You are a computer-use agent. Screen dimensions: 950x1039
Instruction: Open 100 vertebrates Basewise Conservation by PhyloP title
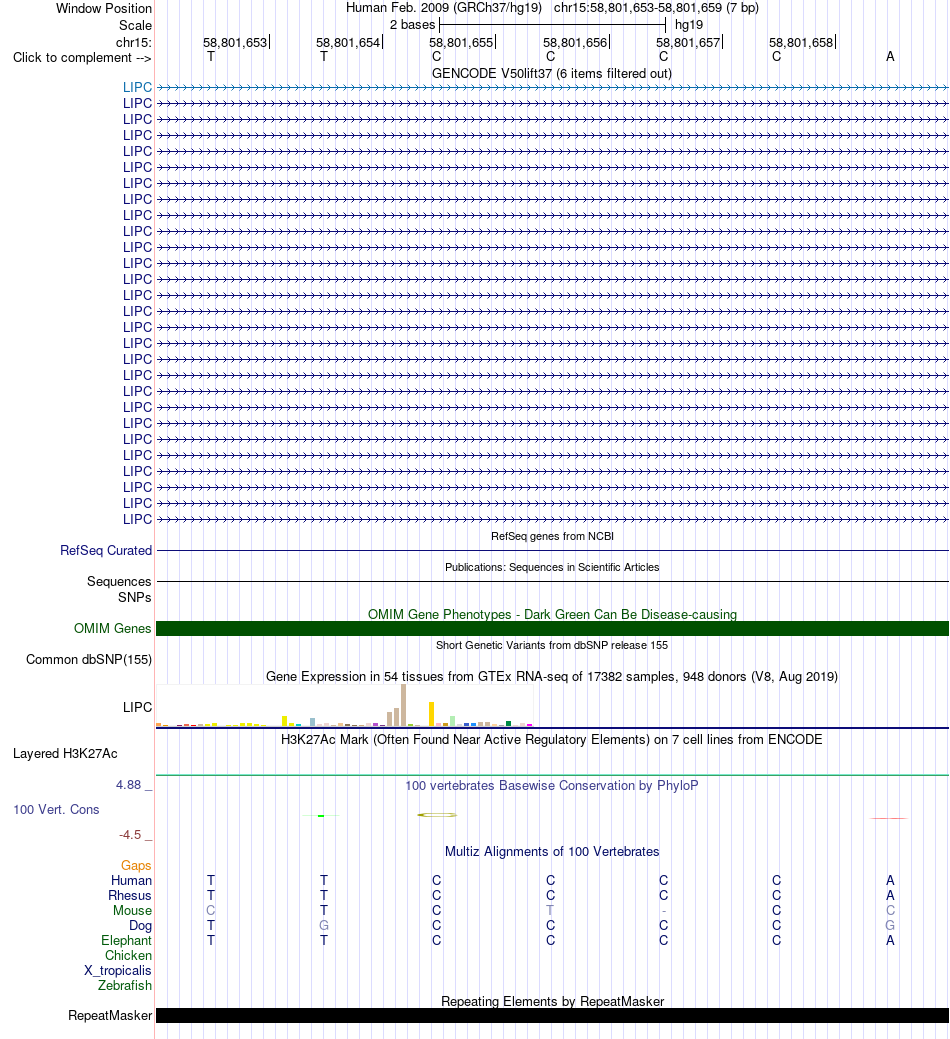pos(552,786)
